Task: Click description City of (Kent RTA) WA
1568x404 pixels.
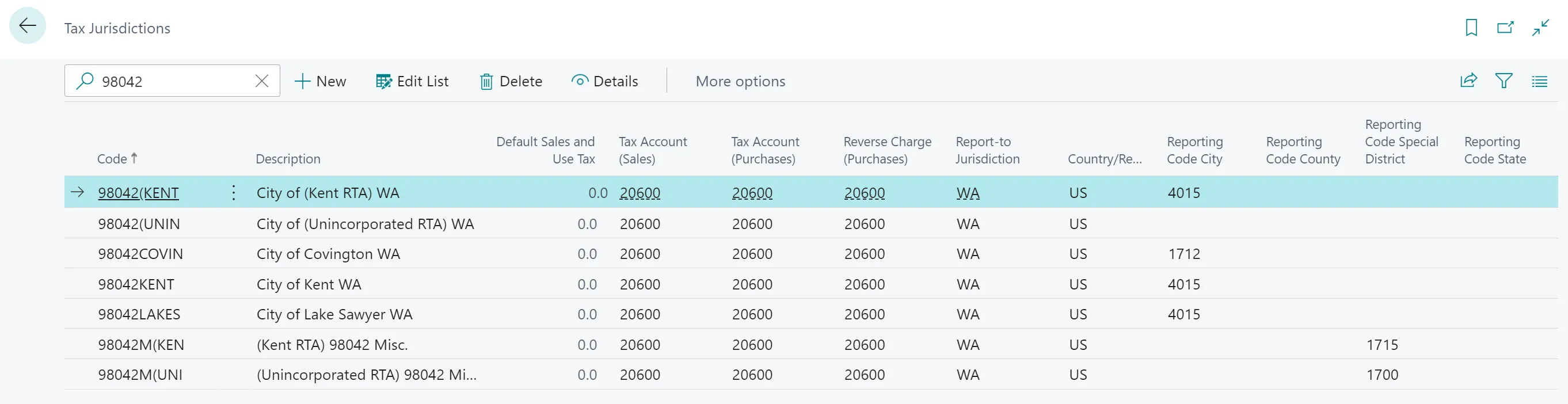Action: (328, 193)
